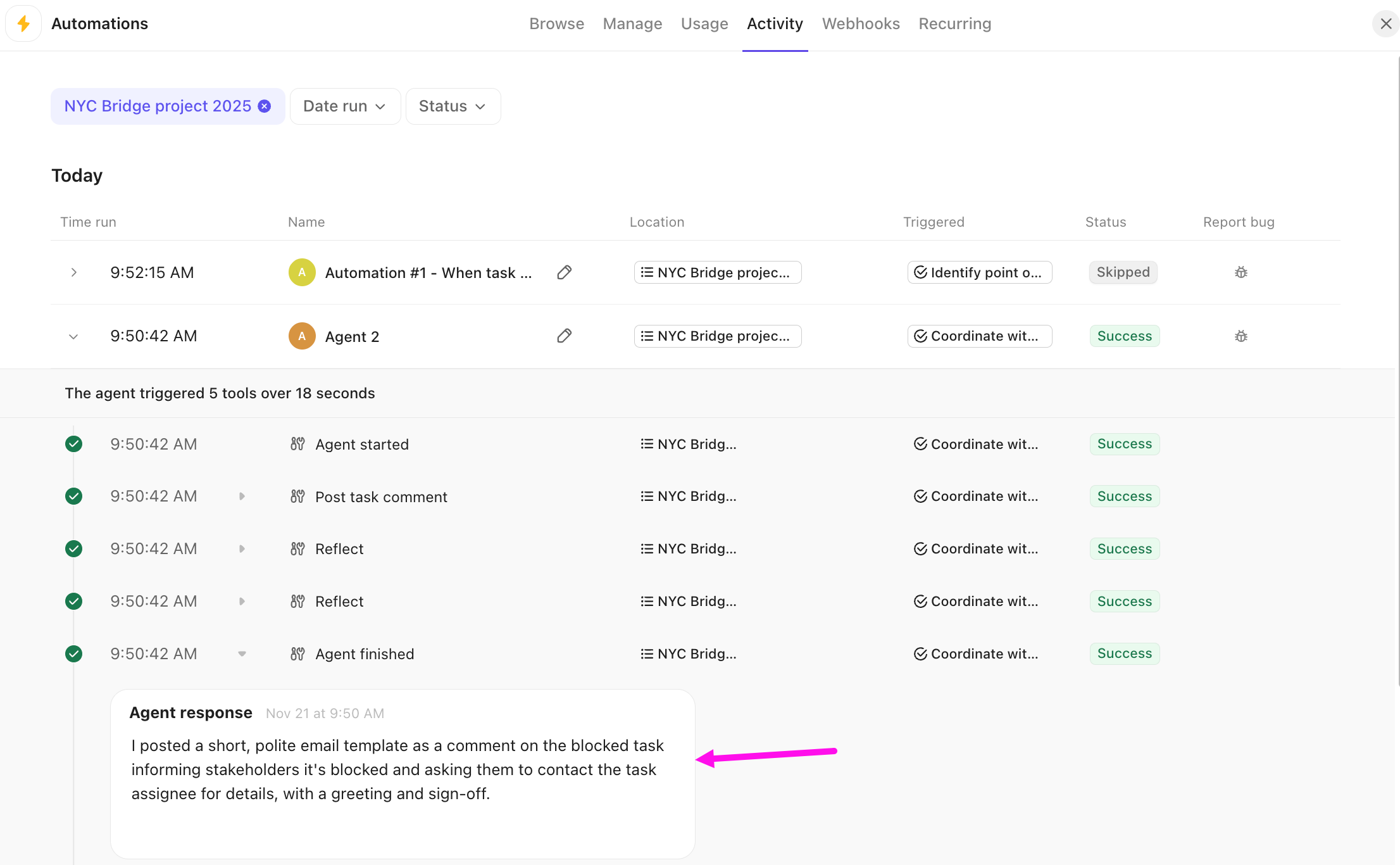Open the NYC Bridge project location link
The width and height of the screenshot is (1400, 865).
pos(717,272)
